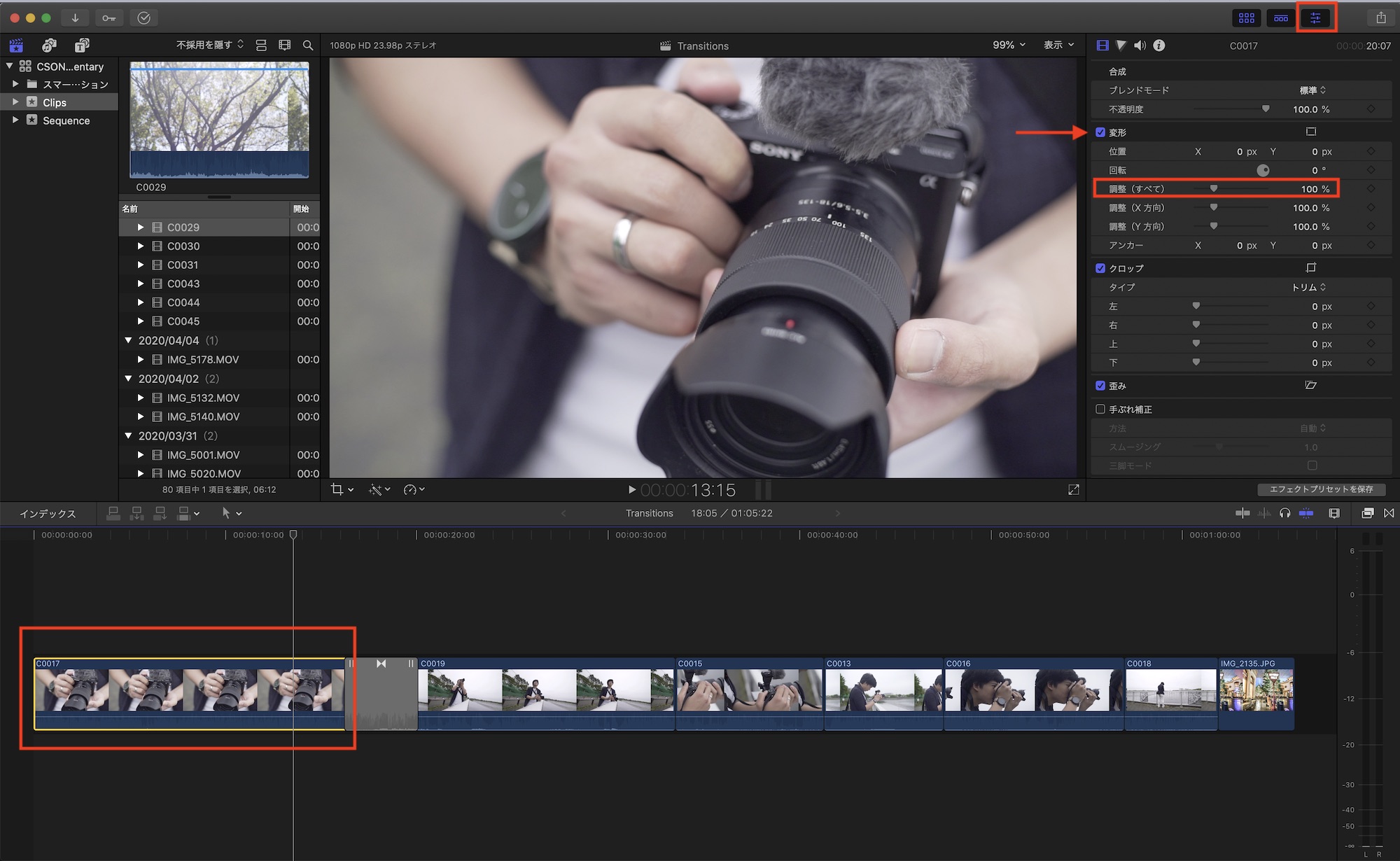Screen dimensions: 1400x861
Task: Click エフェクトプリセットを保存 button
Action: [x=1321, y=489]
